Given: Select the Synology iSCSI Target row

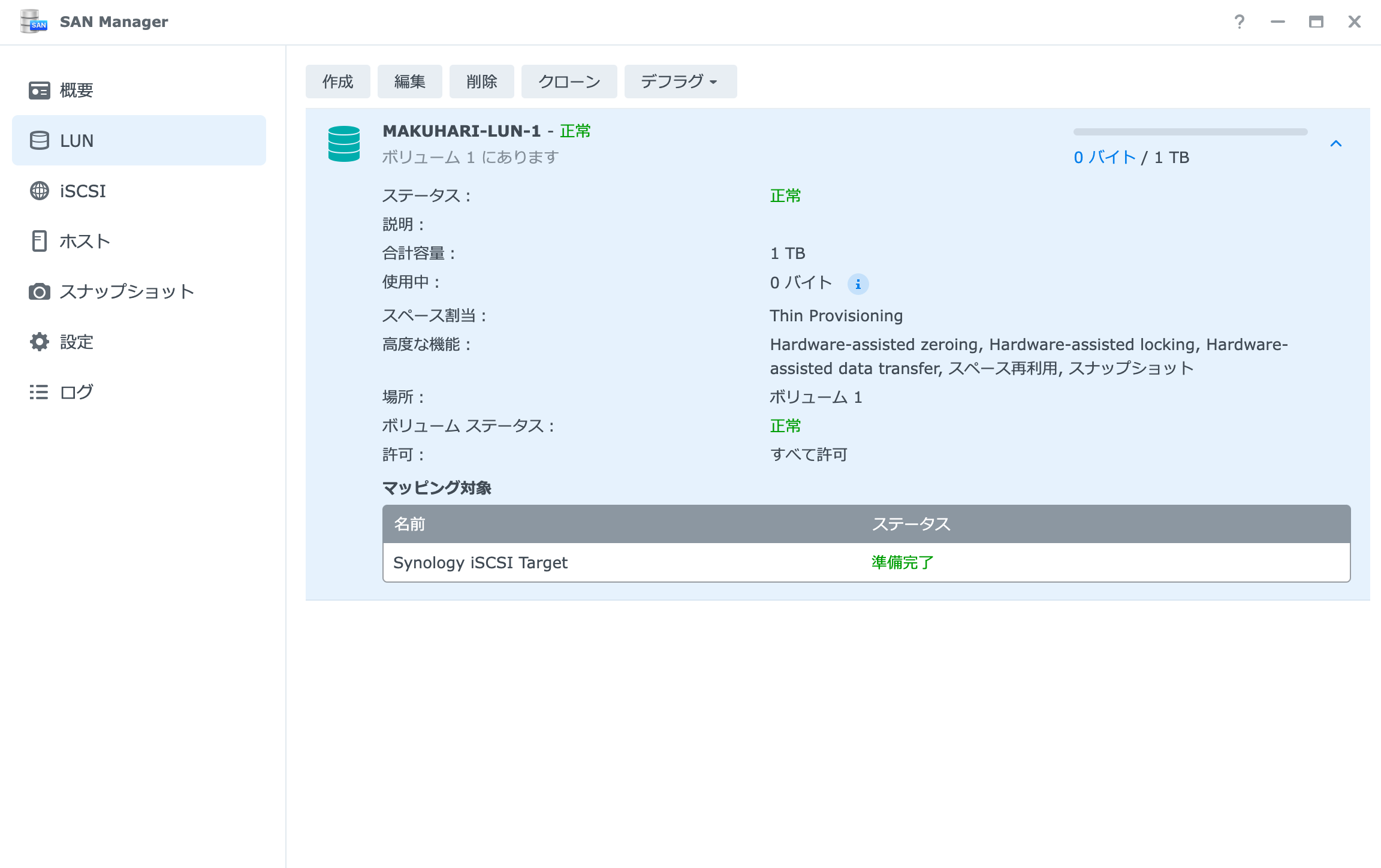Looking at the screenshot, I should [x=866, y=562].
